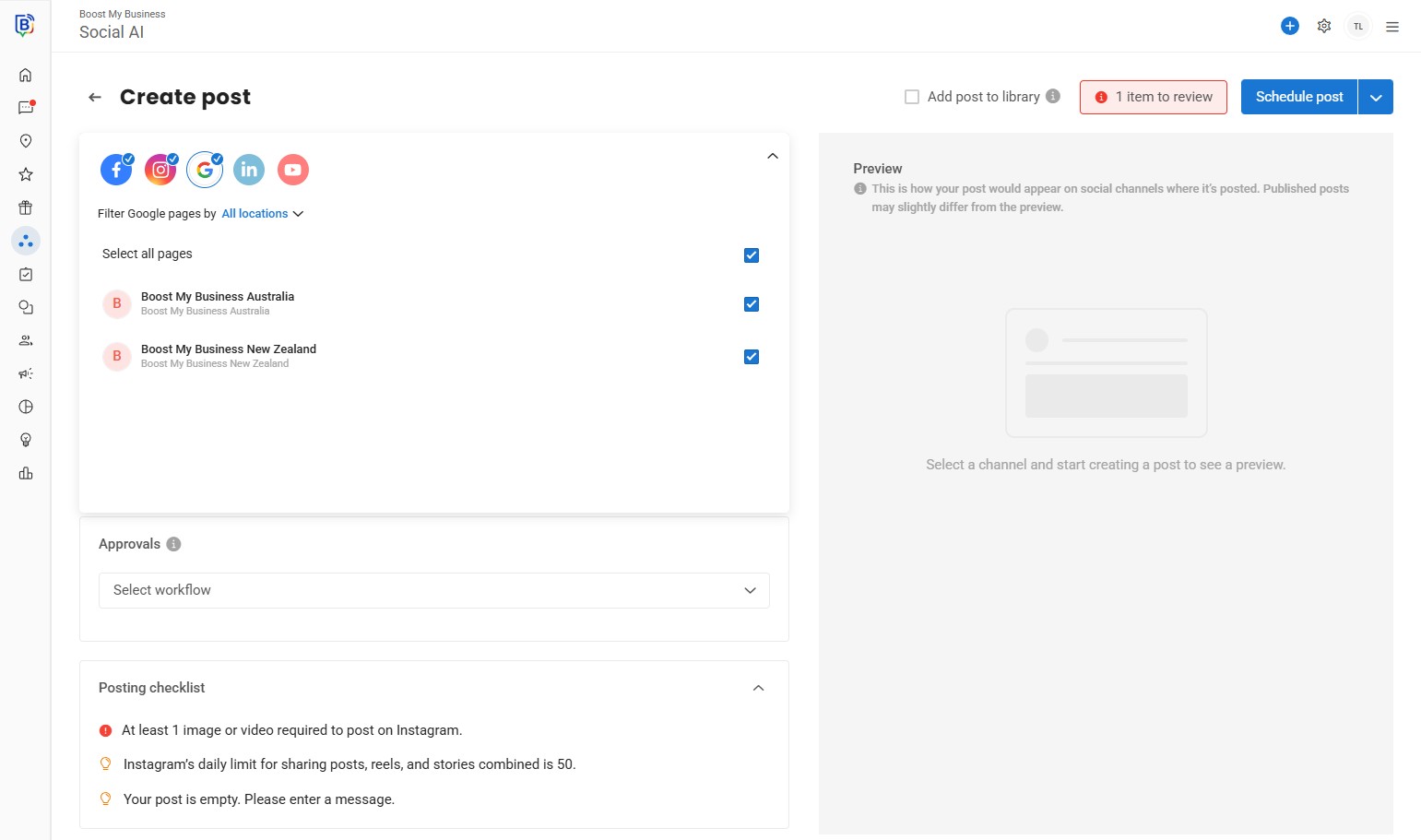The width and height of the screenshot is (1421, 840).
Task: Click the LinkedIn channel icon
Action: pos(249,170)
